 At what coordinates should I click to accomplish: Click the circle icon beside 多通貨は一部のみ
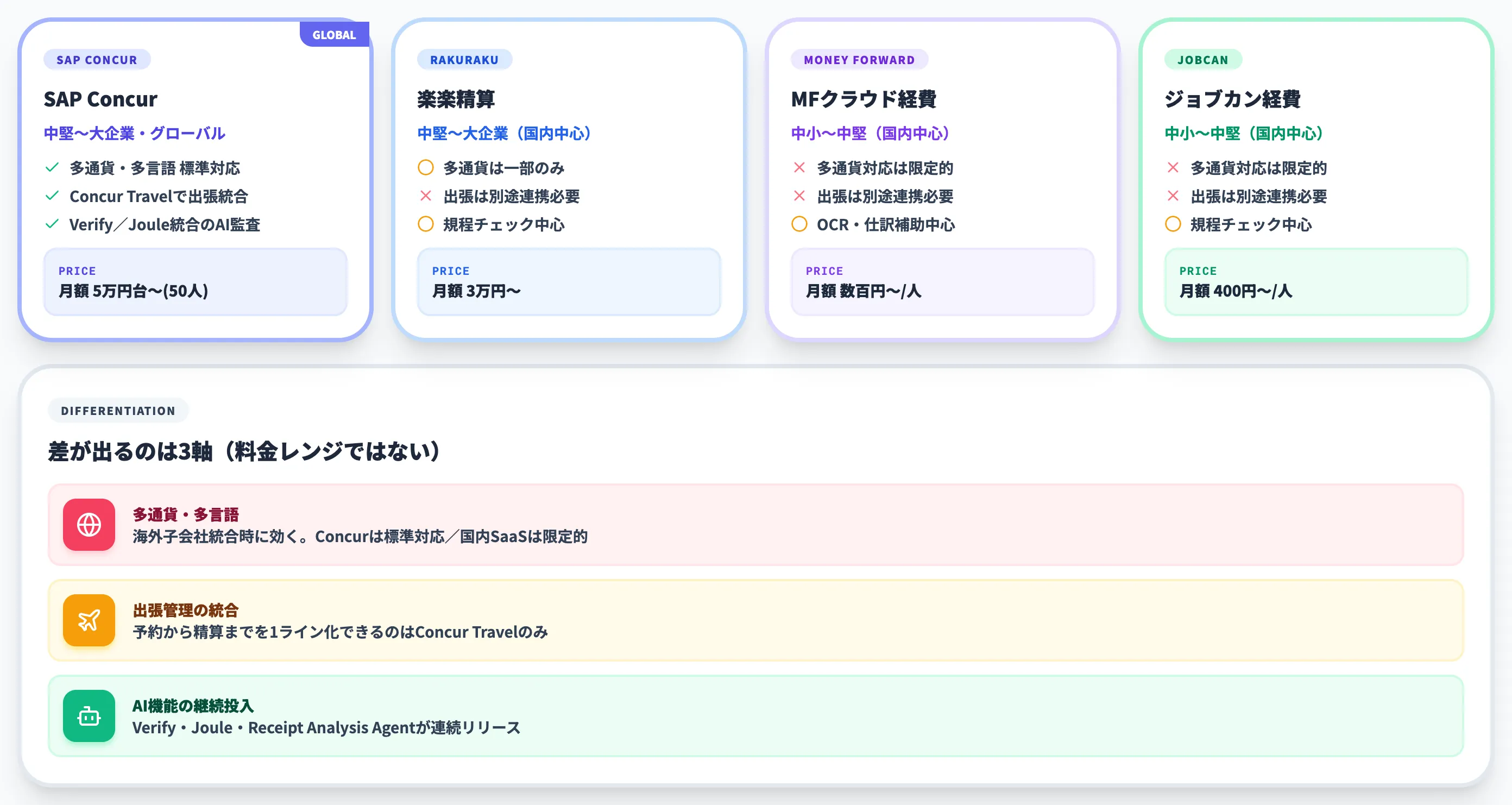pos(426,167)
